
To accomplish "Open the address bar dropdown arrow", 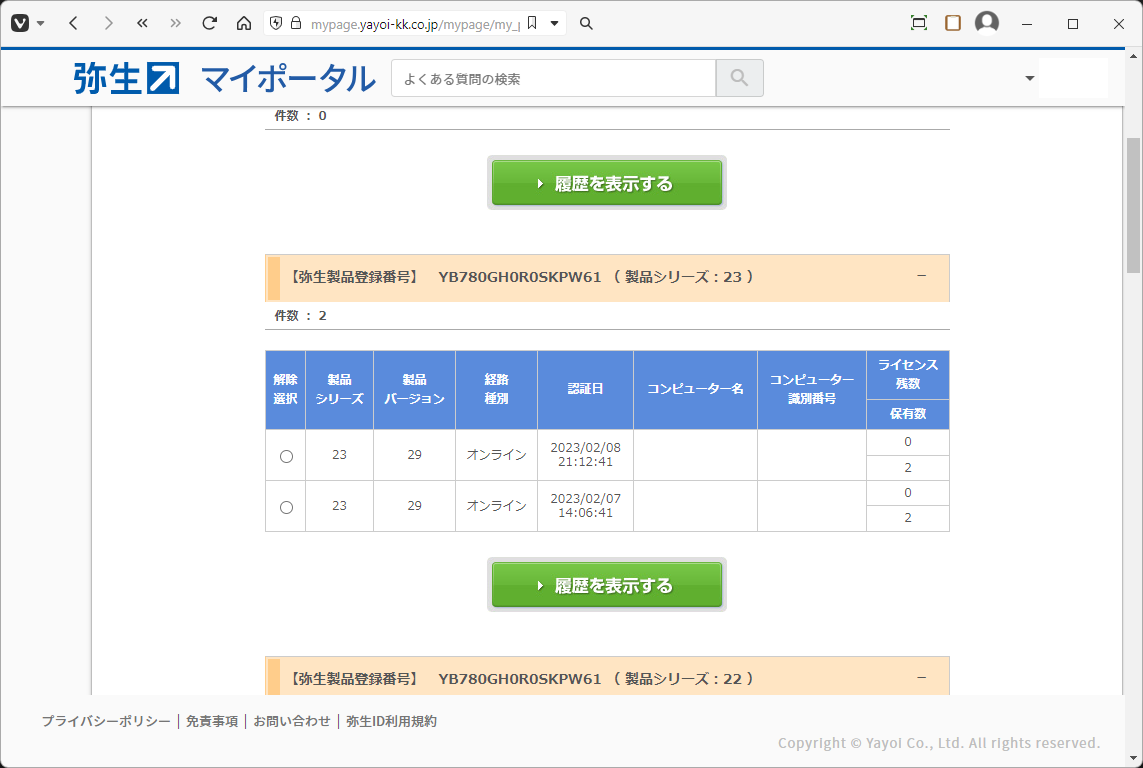I will click(x=555, y=23).
